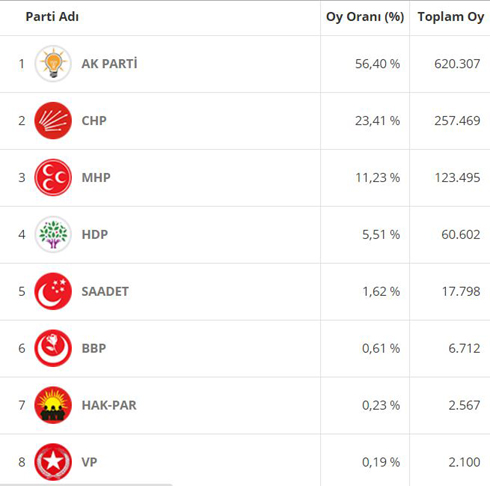Sort by Parti Adı column header
The image size is (490, 486).
(52, 17)
